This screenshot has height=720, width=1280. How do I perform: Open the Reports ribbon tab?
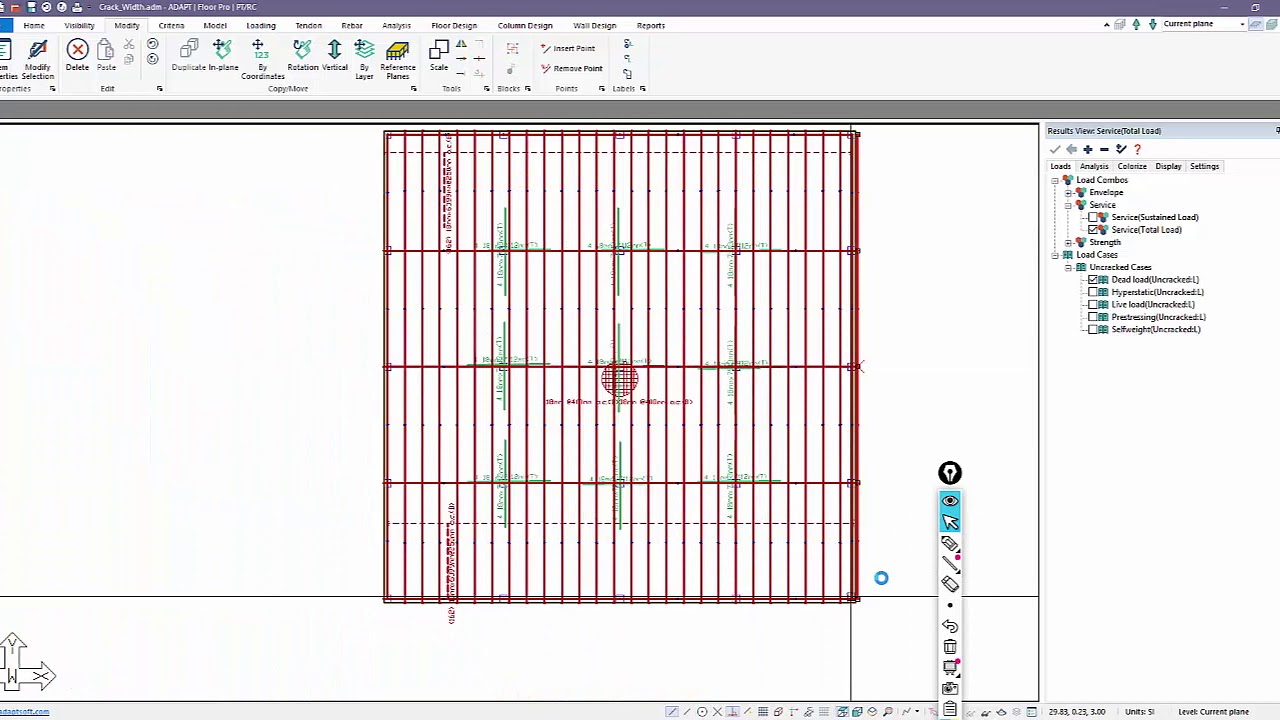[650, 25]
